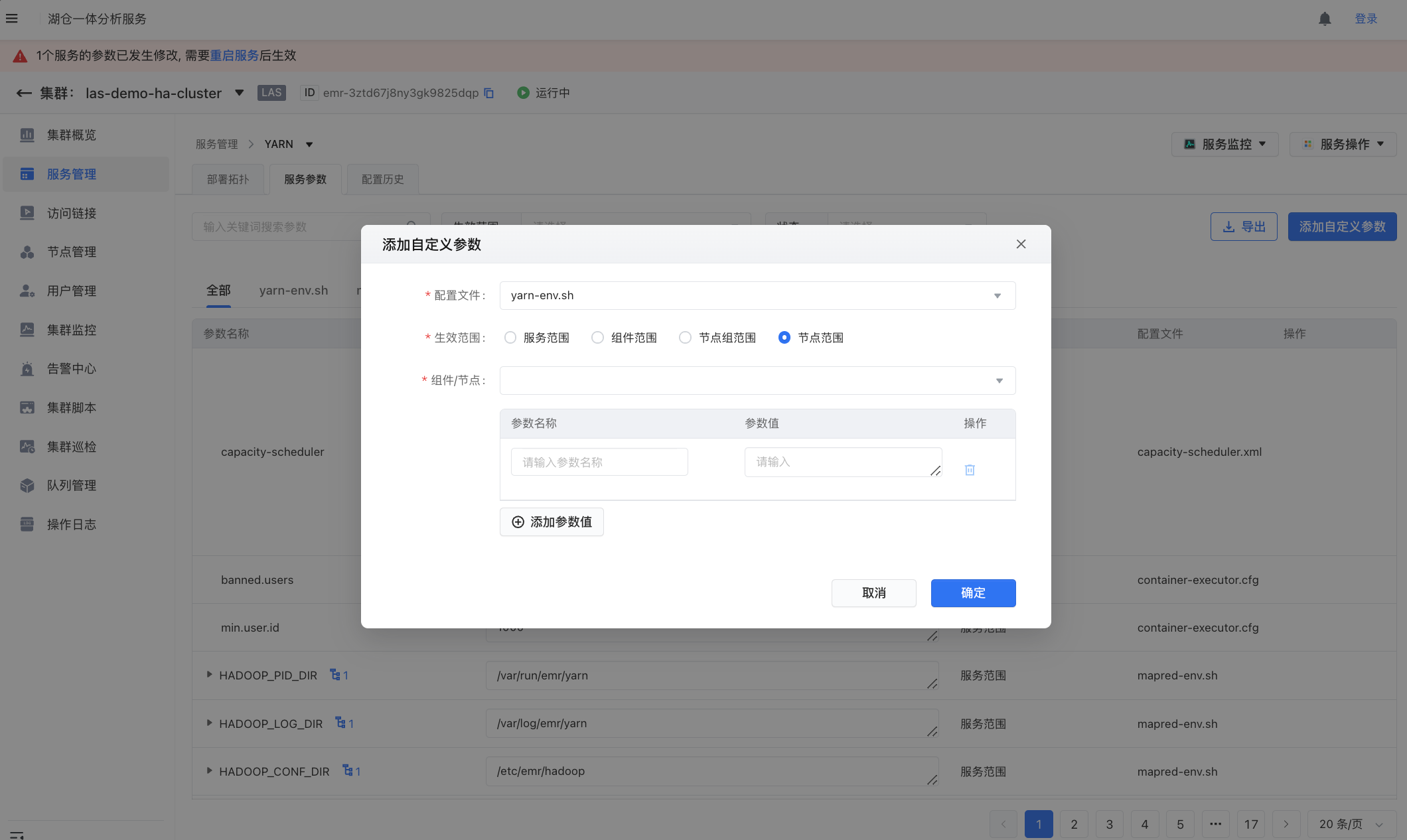Click the 请输入参数名称 input field
The width and height of the screenshot is (1407, 840).
point(599,462)
